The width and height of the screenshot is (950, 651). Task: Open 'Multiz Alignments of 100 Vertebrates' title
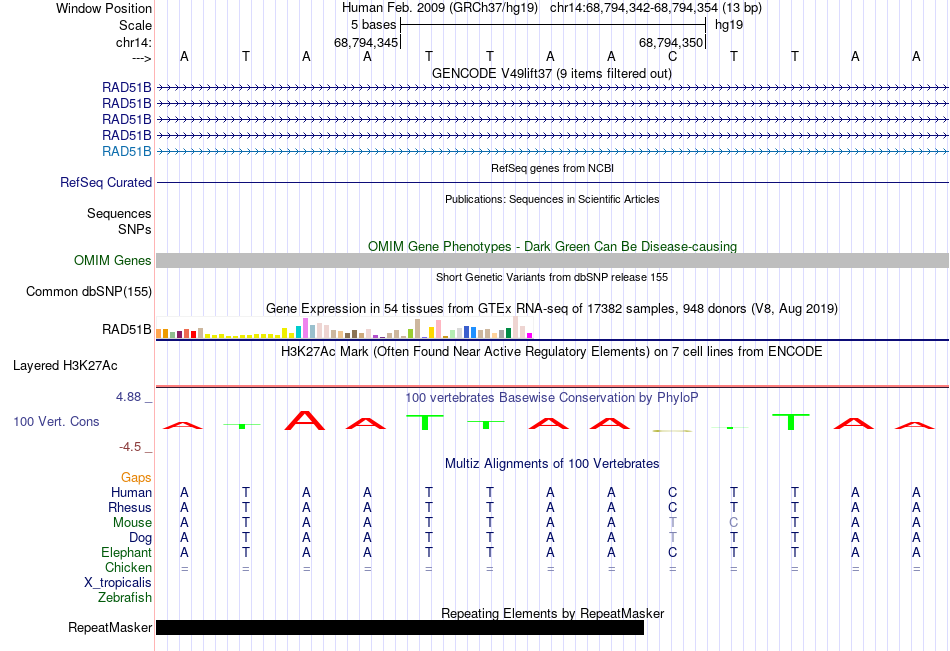[552, 464]
